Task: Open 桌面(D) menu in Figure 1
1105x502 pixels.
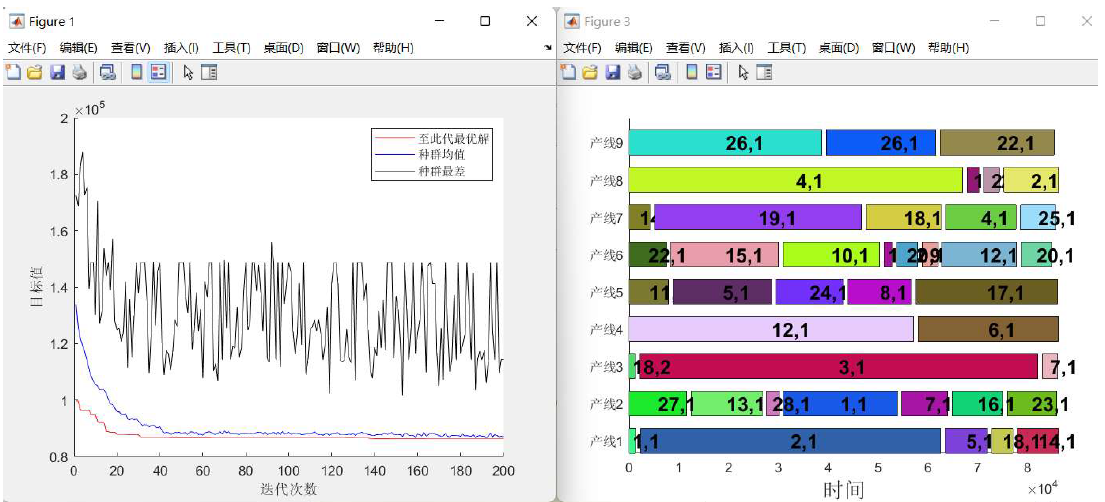Action: click(x=283, y=48)
